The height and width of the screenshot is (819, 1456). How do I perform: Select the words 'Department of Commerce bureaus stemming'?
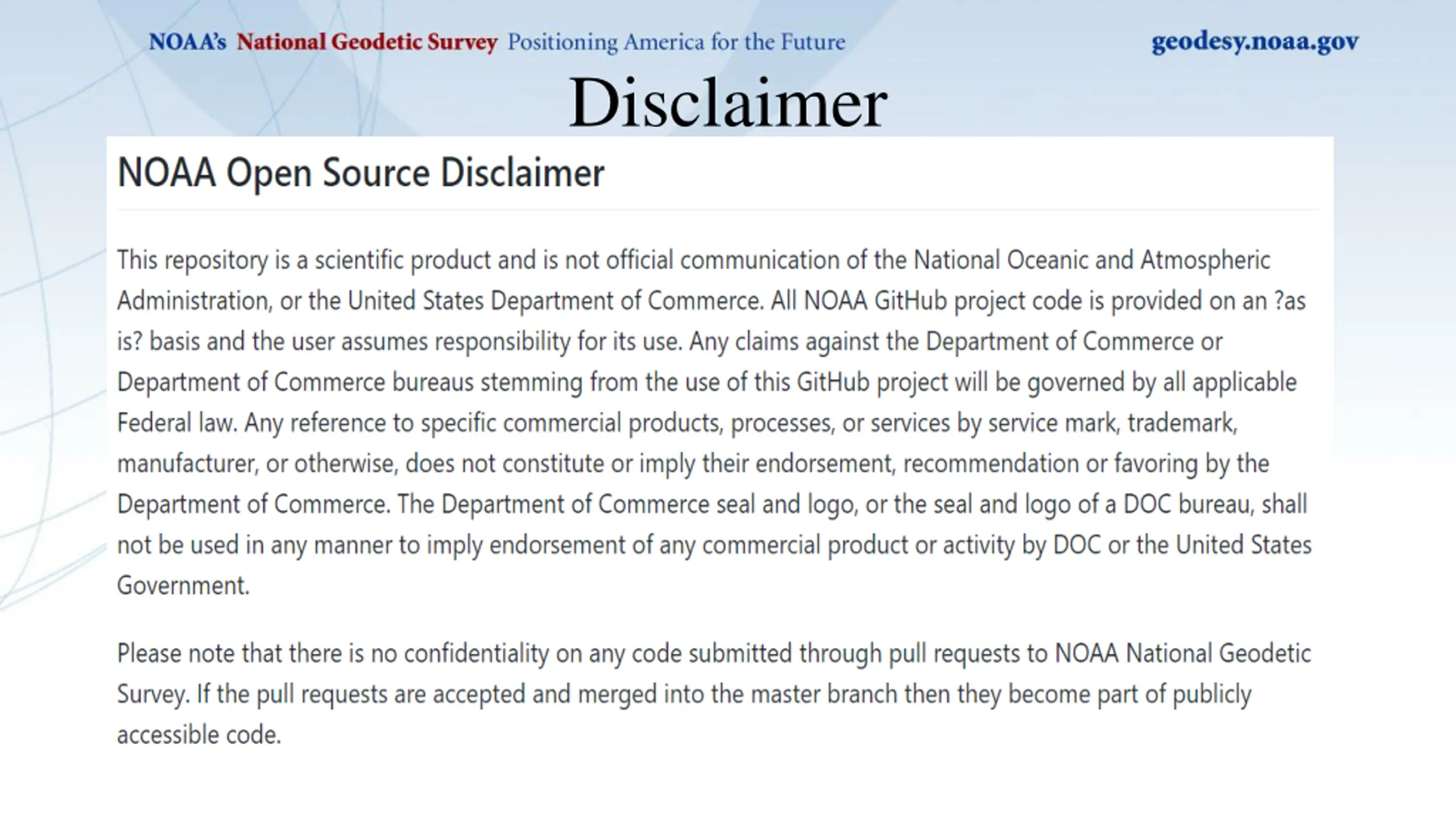[x=350, y=383]
